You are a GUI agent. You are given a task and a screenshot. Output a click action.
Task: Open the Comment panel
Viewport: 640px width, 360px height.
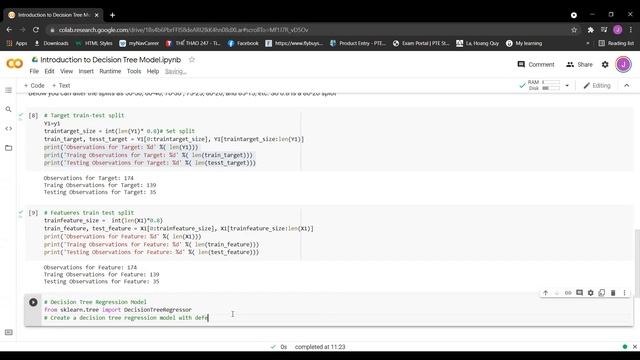(536, 64)
